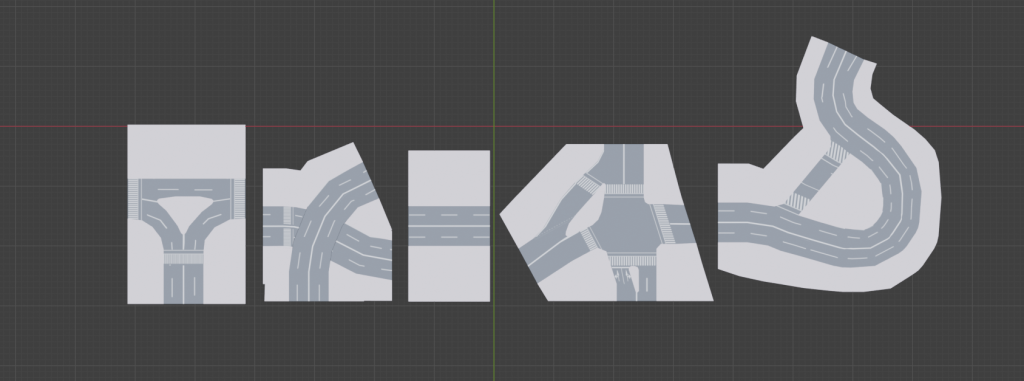Image resolution: width=1024 pixels, height=381 pixels.
Task: Click the top crosswalk of the hexagonal intersection
Action: pyautogui.click(x=625, y=189)
